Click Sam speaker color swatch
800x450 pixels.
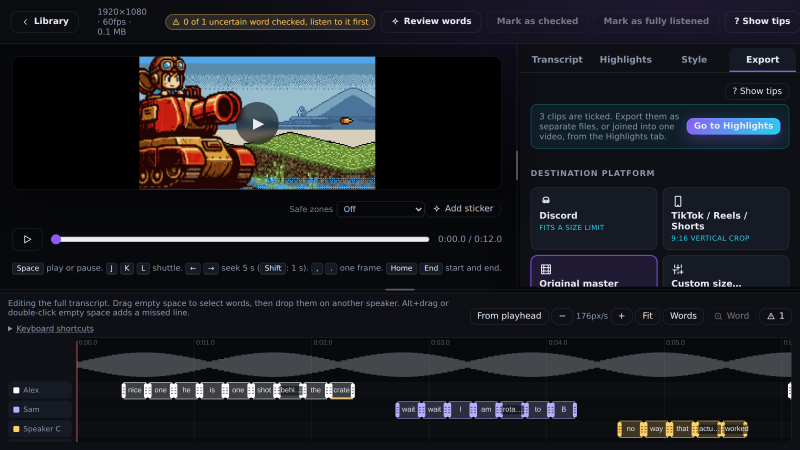pyautogui.click(x=16, y=410)
